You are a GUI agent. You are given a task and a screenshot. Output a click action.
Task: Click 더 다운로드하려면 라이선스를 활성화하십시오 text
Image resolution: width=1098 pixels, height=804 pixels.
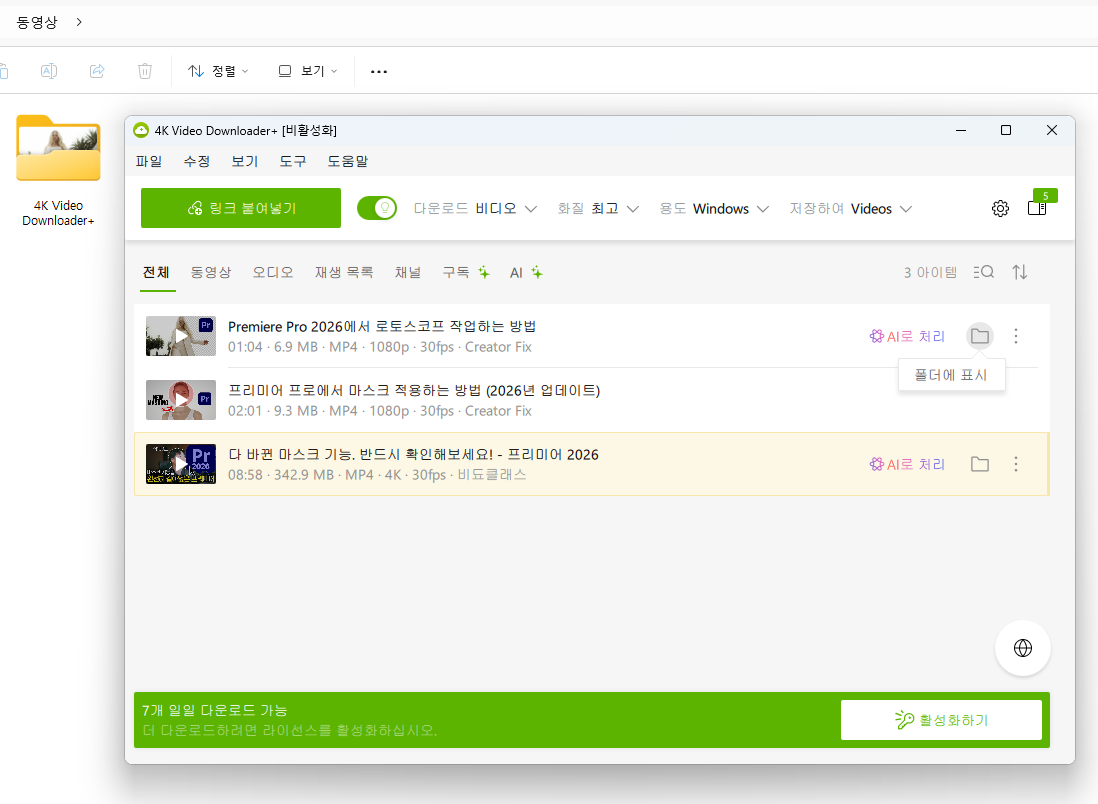[290, 730]
